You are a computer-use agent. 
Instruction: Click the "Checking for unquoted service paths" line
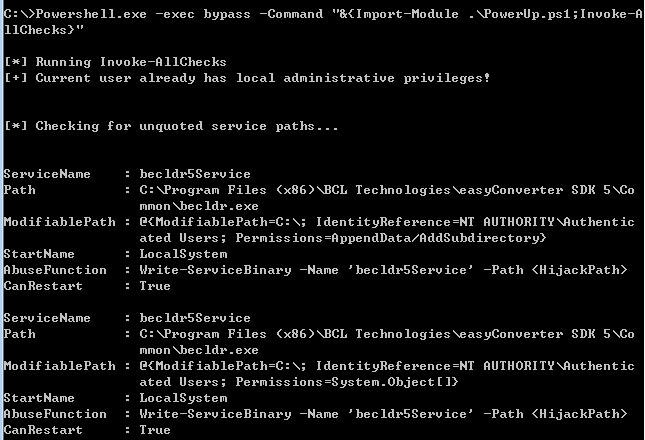click(x=171, y=126)
